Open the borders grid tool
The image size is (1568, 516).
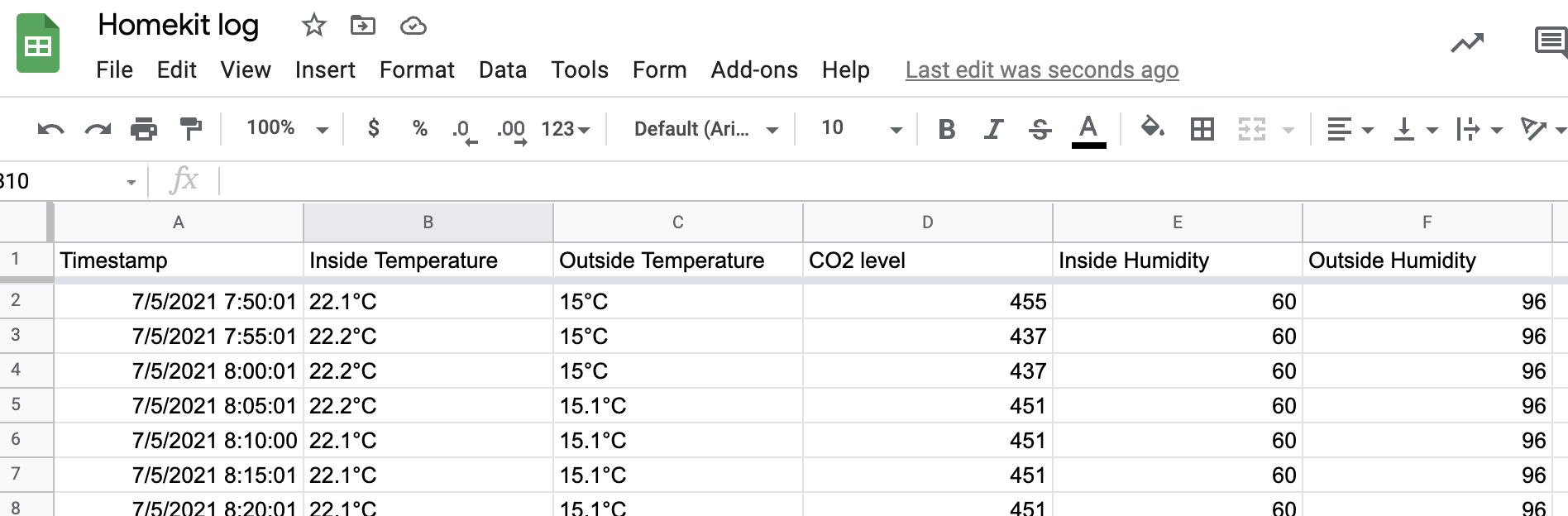point(1202,129)
